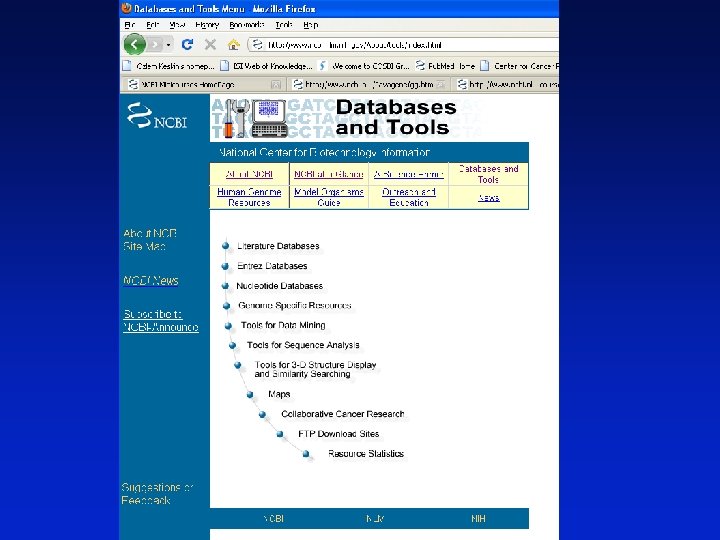Click the Databases and Tools table cell

pos(489,174)
